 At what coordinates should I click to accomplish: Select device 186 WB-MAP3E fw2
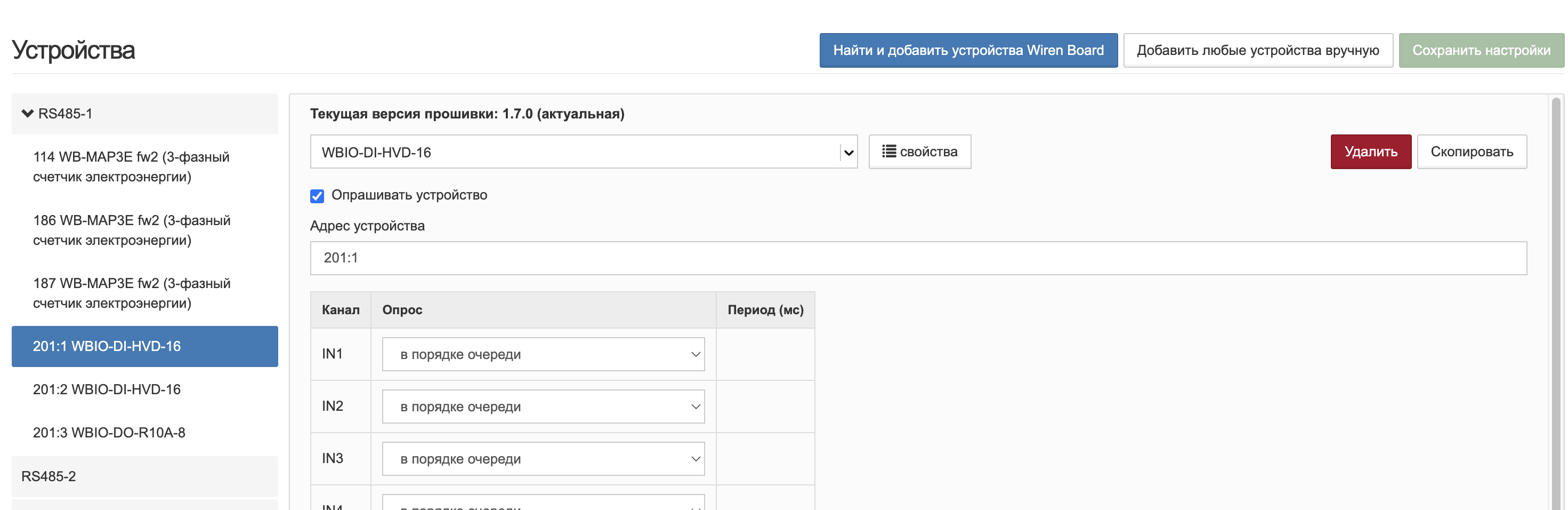tap(132, 230)
